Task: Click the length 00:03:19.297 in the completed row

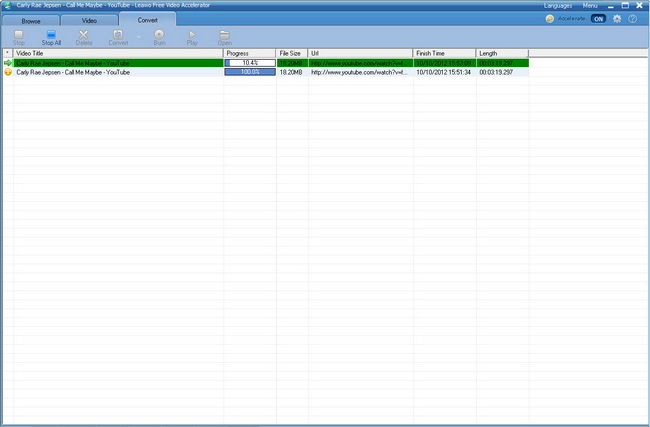Action: pos(496,72)
